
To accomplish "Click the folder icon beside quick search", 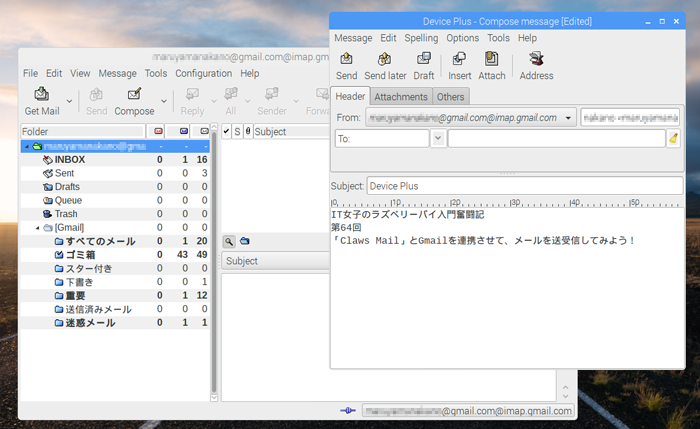I will point(245,242).
